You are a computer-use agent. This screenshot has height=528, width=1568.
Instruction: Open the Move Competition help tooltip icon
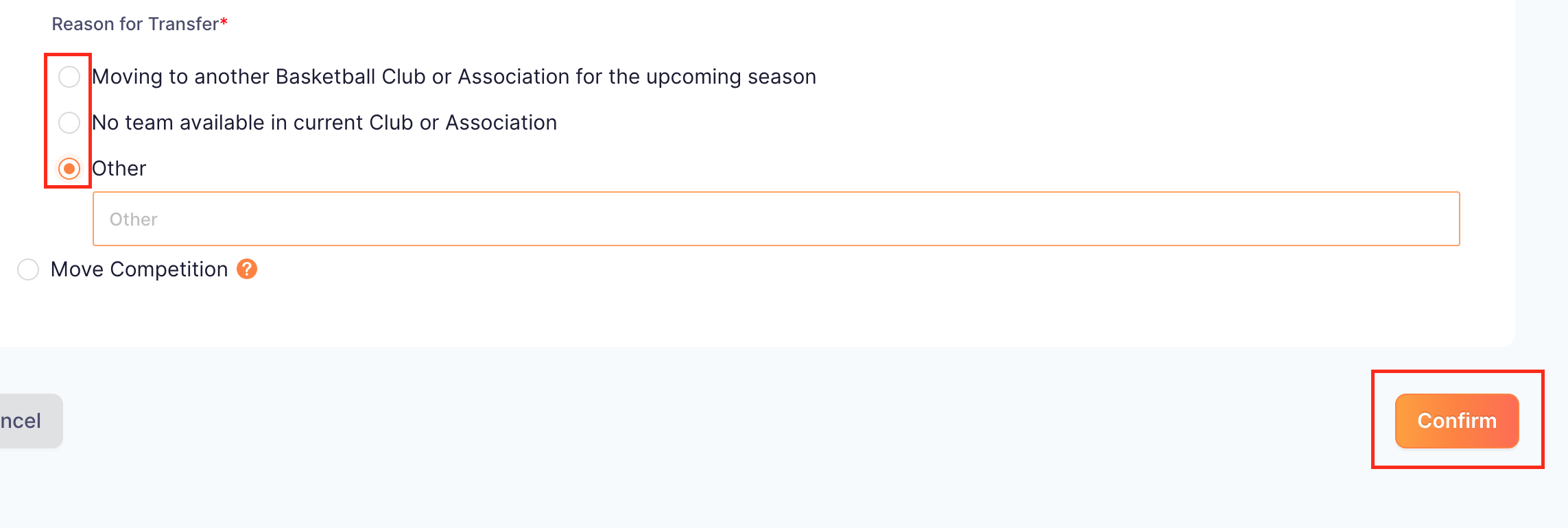[247, 269]
